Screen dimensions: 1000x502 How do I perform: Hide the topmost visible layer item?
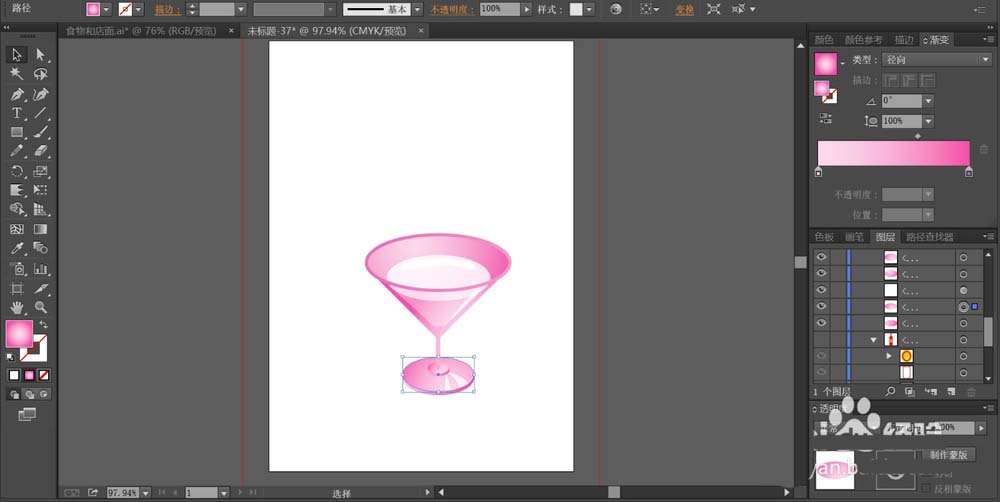[821, 257]
